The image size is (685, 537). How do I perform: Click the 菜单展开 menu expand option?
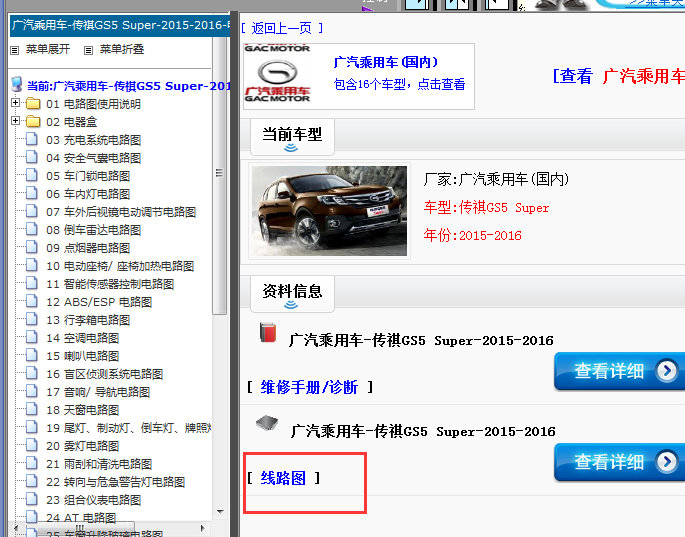tap(48, 49)
